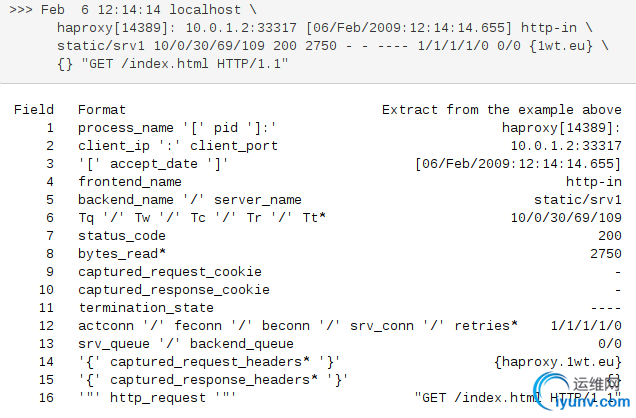This screenshot has width=636, height=418.
Task: Click the client_ip client_port format entry
Action: pos(163,146)
